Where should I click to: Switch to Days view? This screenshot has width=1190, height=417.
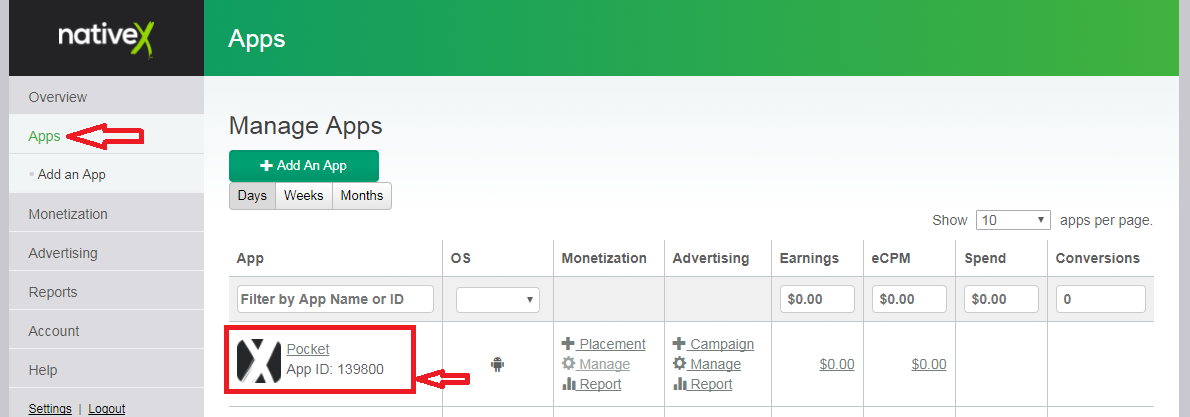click(252, 196)
